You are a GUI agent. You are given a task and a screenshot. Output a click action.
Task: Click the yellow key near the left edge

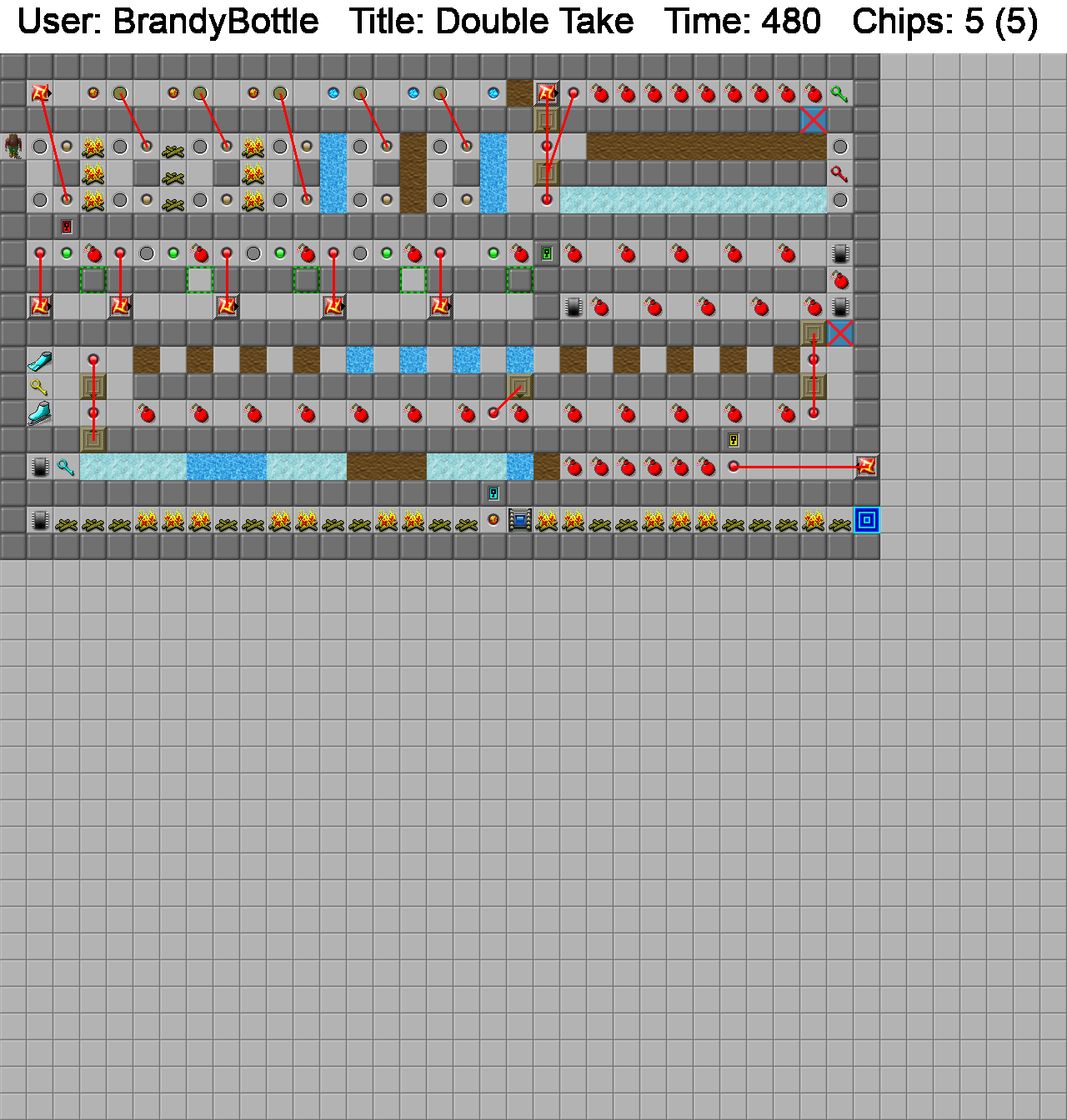point(39,387)
